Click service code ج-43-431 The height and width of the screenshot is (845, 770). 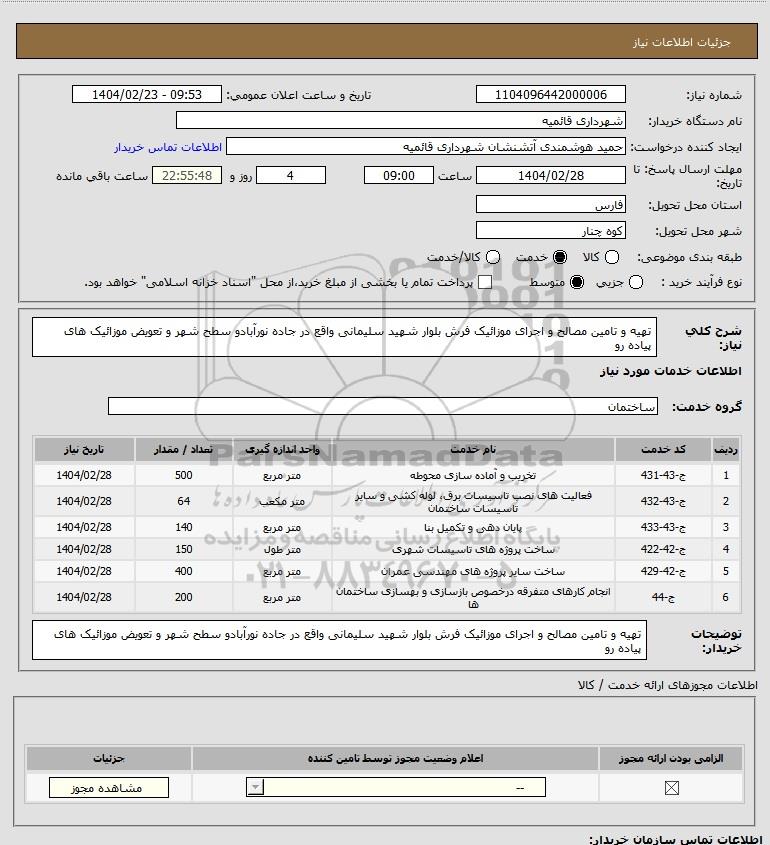pyautogui.click(x=663, y=475)
